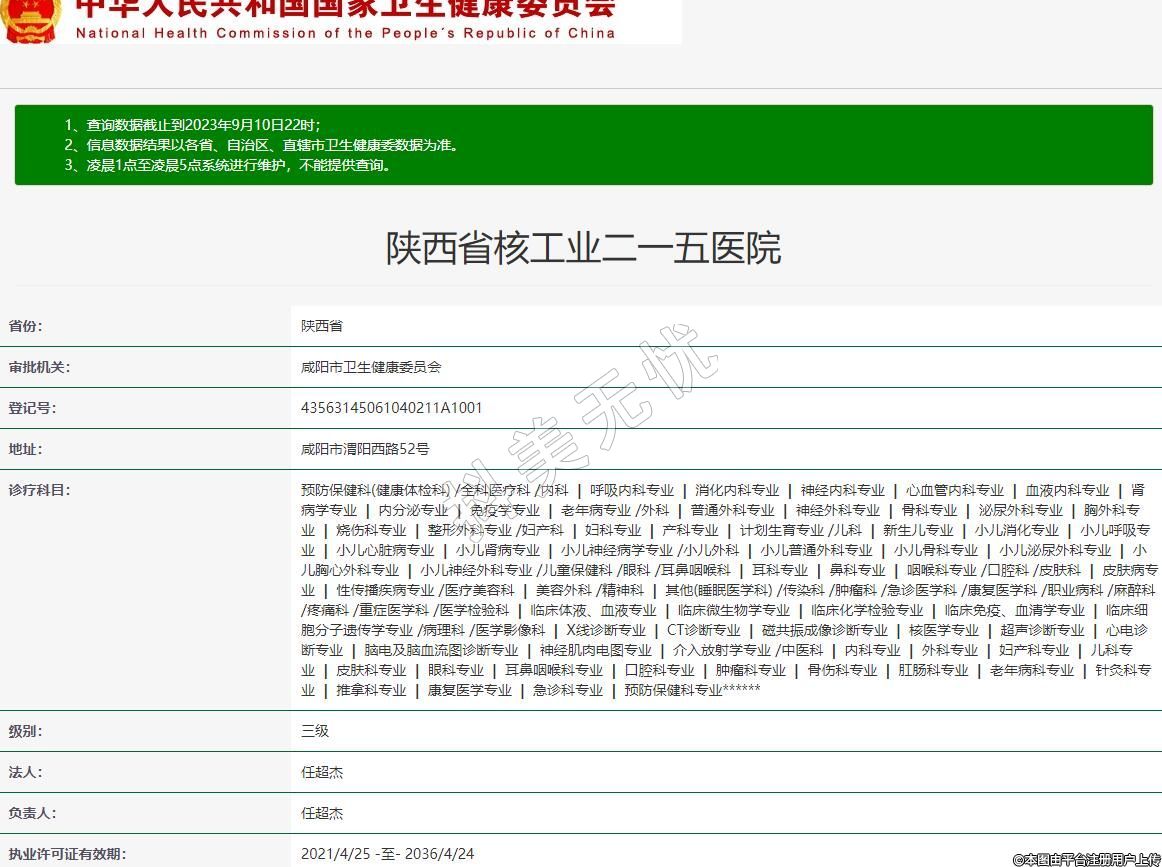Screen dimensions: 1162x867
Task: Select the level value 三级
Action: pos(315,731)
